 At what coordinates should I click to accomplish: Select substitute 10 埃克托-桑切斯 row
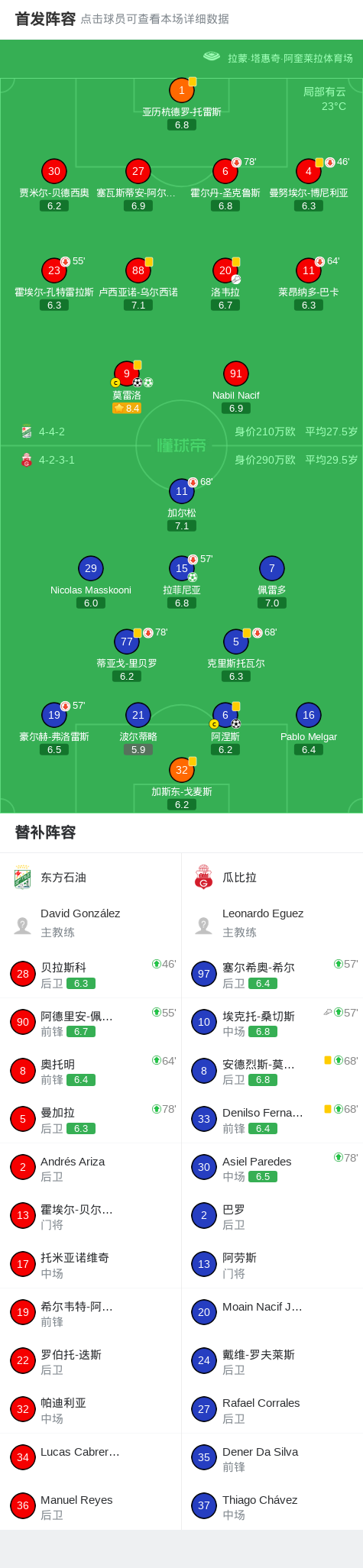point(272,1023)
